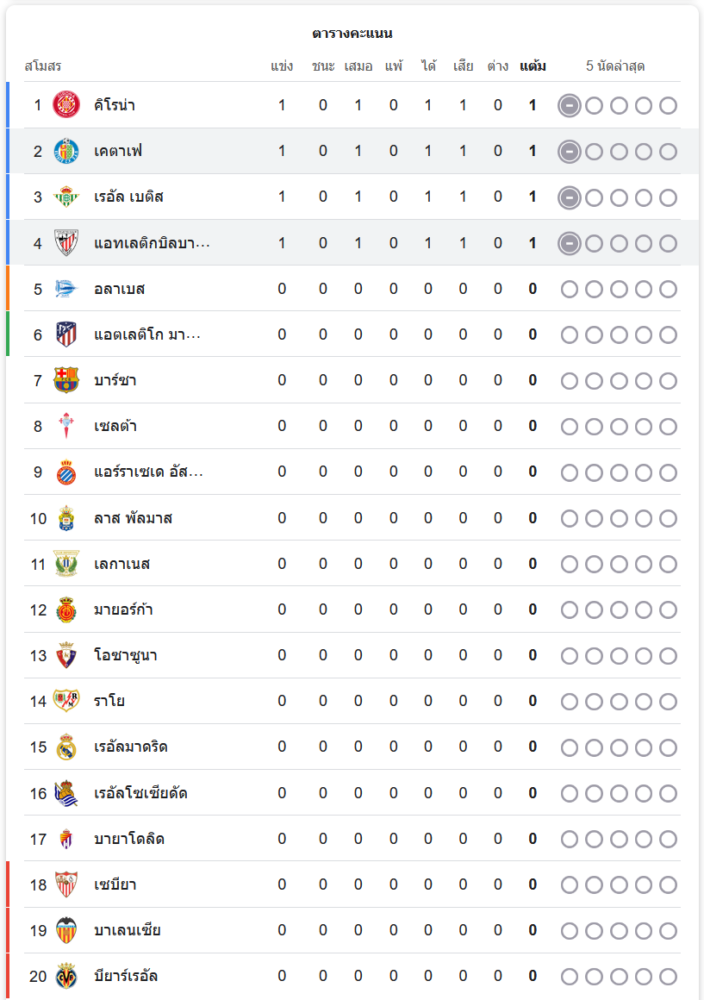
Task: Click the Real Betis crest icon
Action: (x=66, y=197)
